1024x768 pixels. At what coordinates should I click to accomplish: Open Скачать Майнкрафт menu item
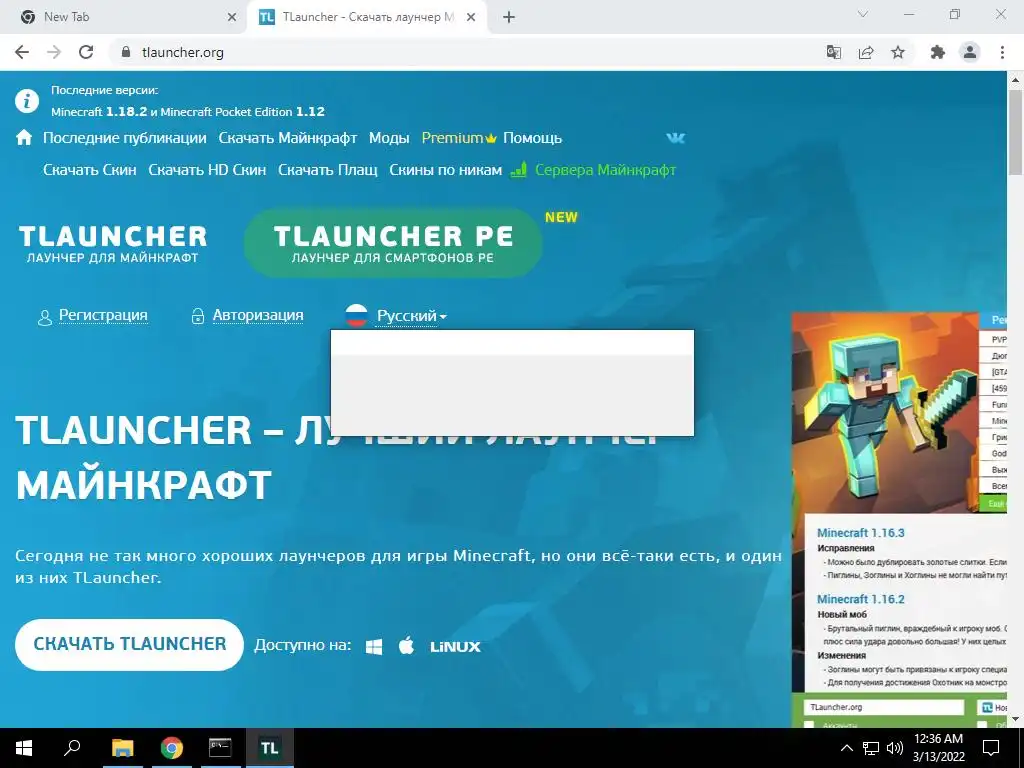287,138
